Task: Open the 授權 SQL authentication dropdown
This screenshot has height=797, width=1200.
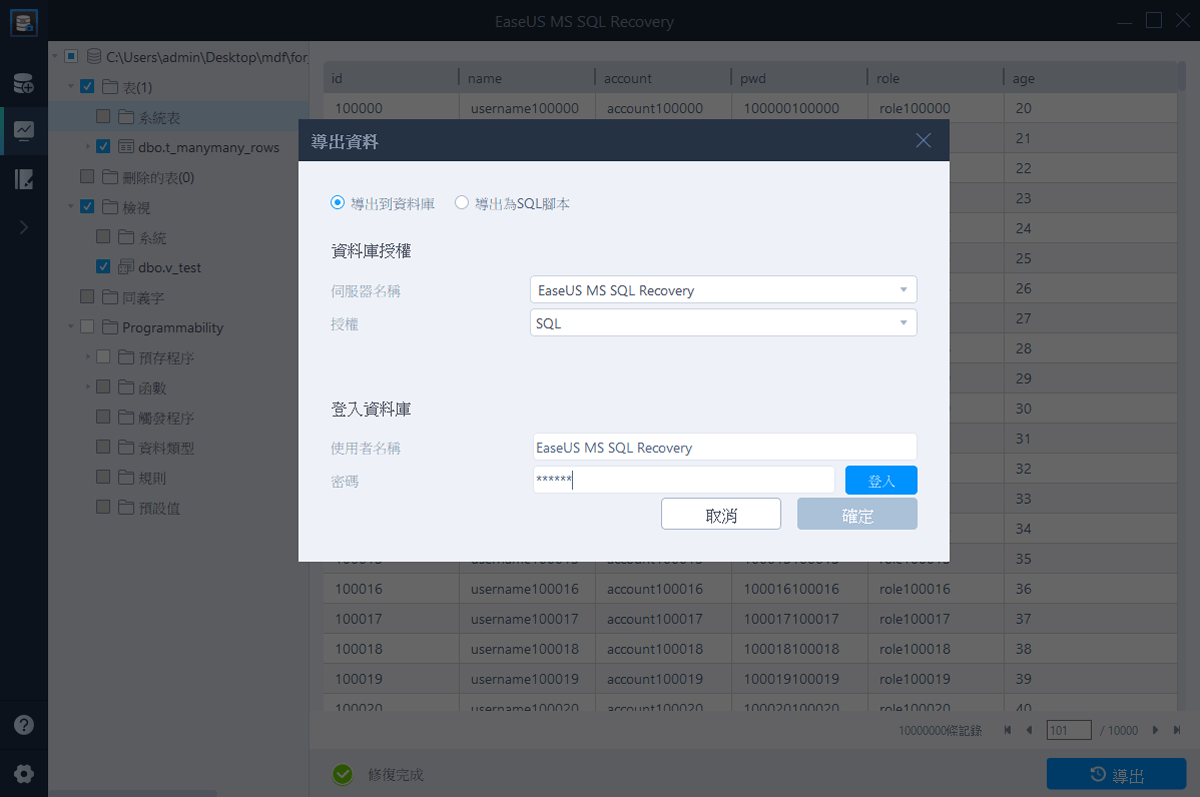Action: pyautogui.click(x=905, y=323)
